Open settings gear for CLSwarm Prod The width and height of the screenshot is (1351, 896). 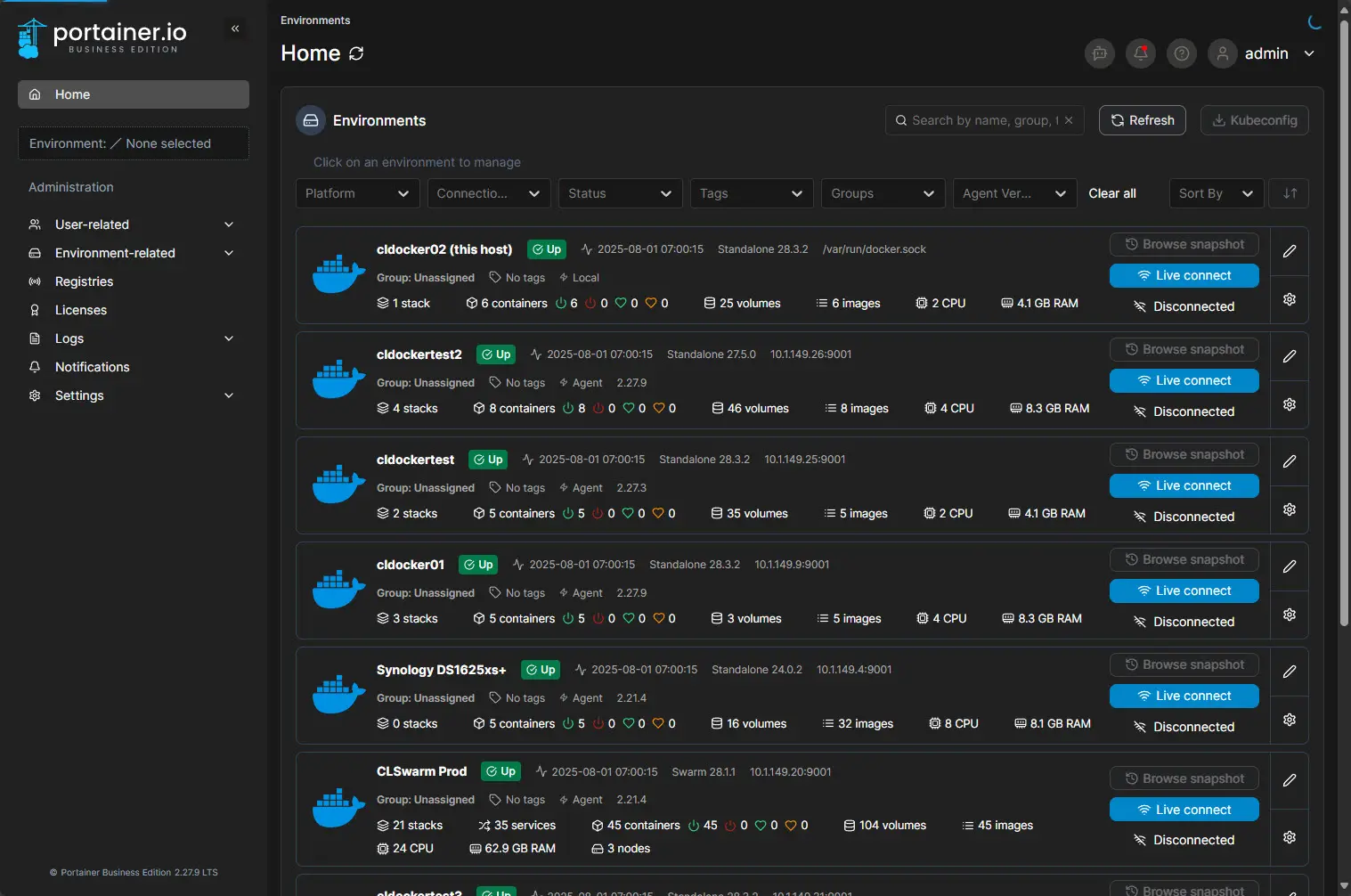tap(1290, 837)
